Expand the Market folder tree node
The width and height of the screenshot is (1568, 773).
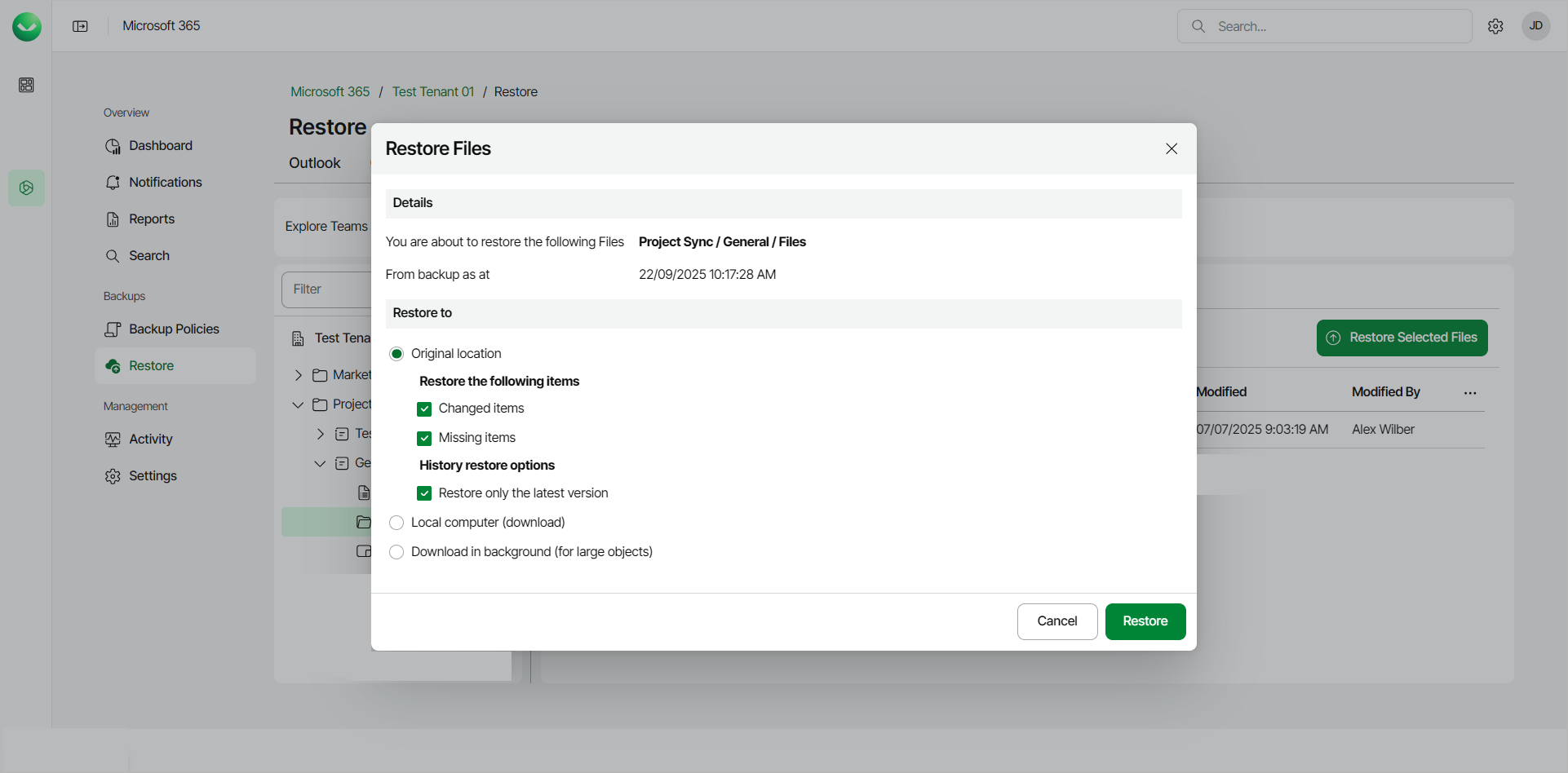click(299, 375)
